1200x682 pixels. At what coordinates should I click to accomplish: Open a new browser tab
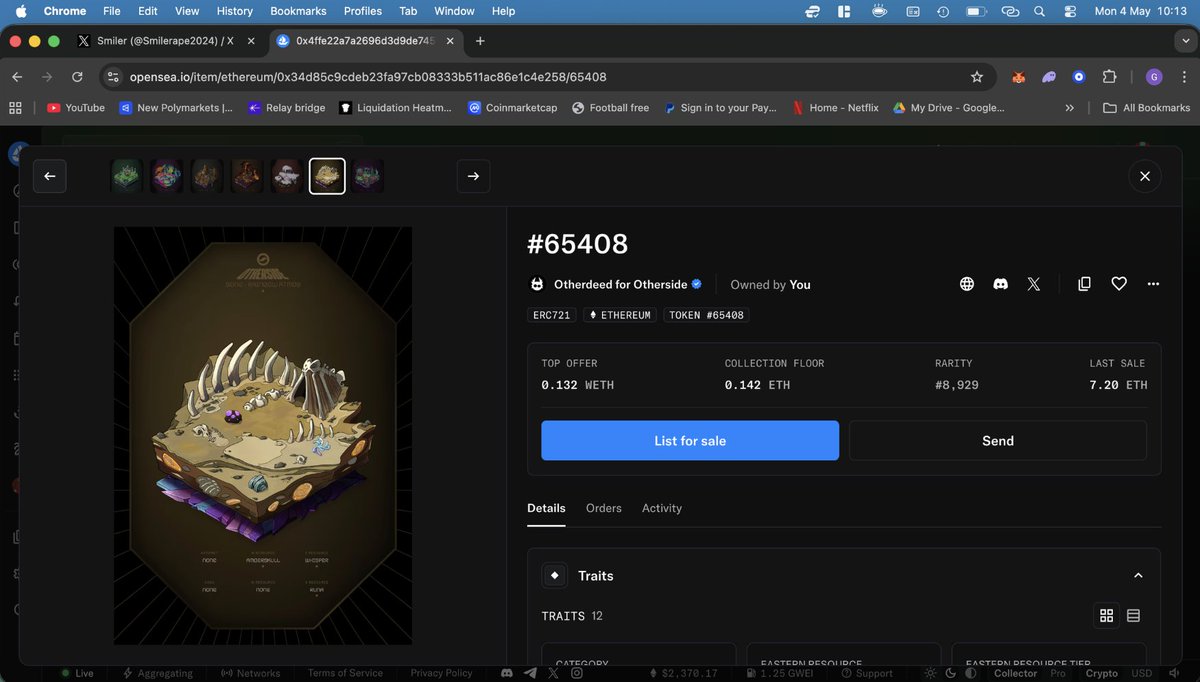coord(480,41)
